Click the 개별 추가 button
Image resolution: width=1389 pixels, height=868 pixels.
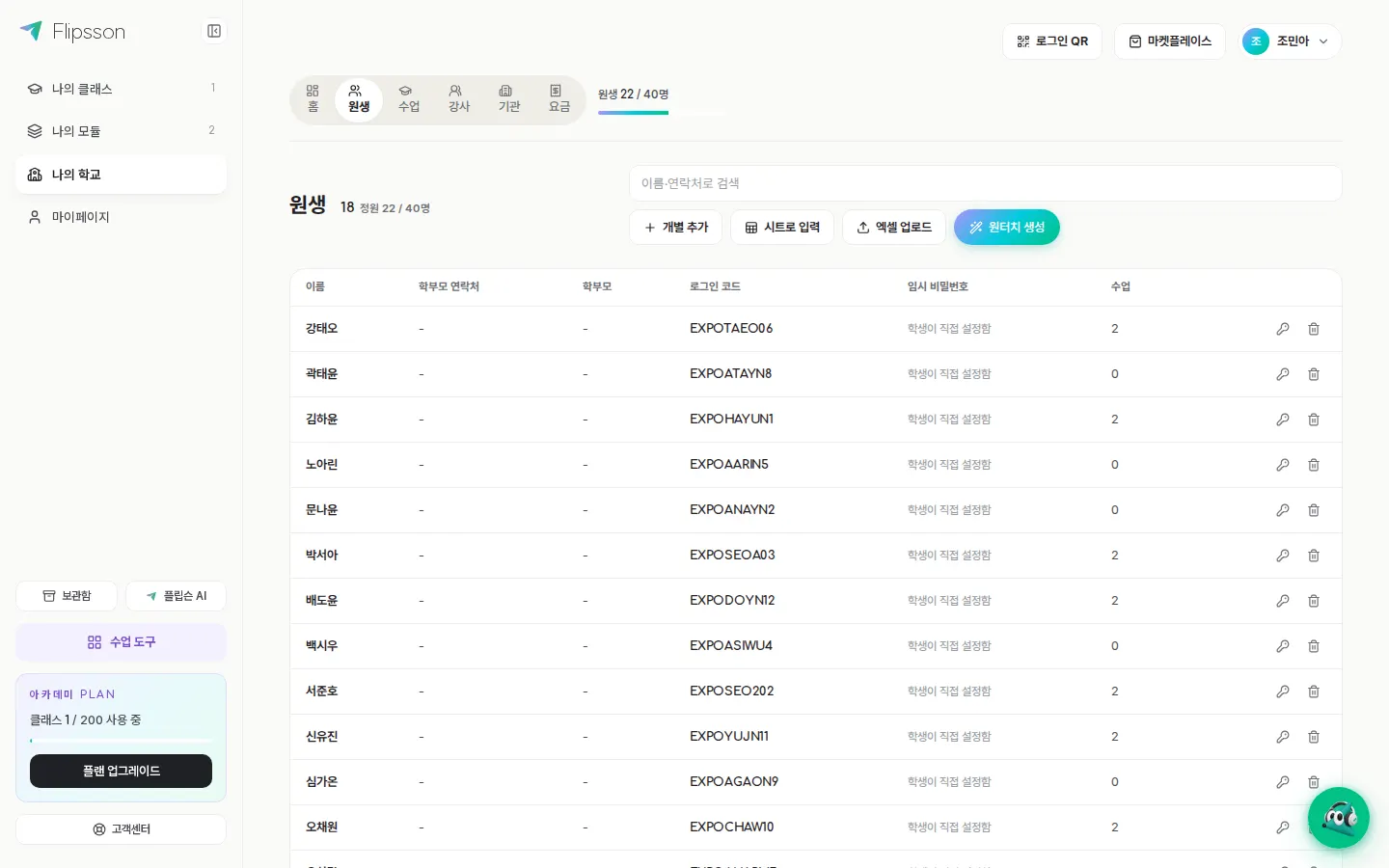(x=676, y=228)
